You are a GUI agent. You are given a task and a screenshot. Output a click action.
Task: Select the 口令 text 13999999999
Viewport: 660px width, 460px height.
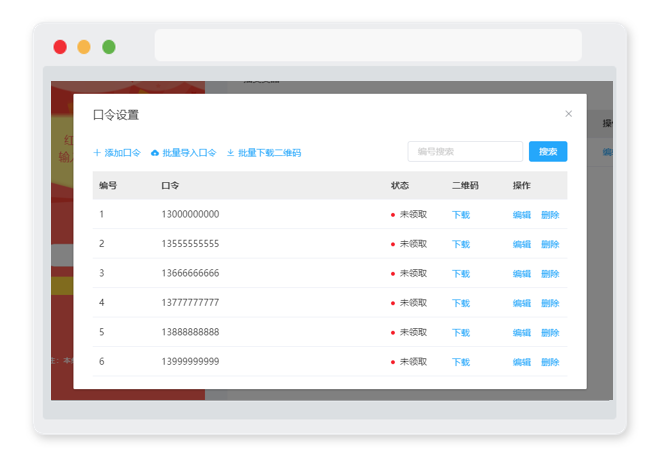click(190, 362)
